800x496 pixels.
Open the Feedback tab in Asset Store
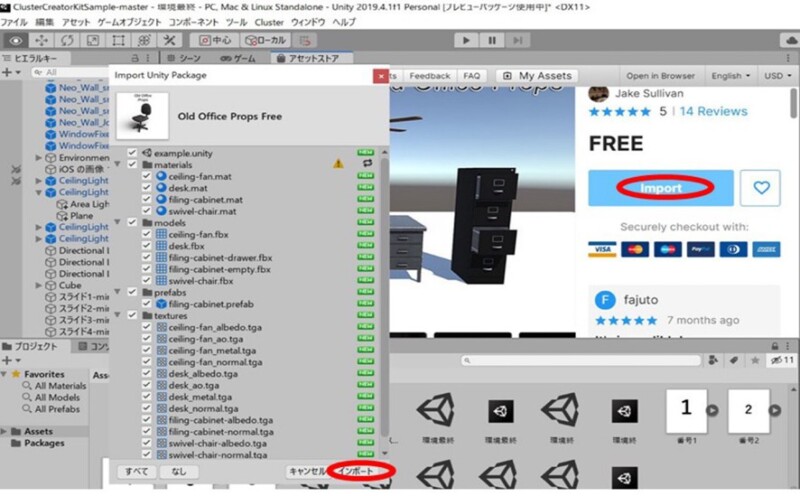430,76
